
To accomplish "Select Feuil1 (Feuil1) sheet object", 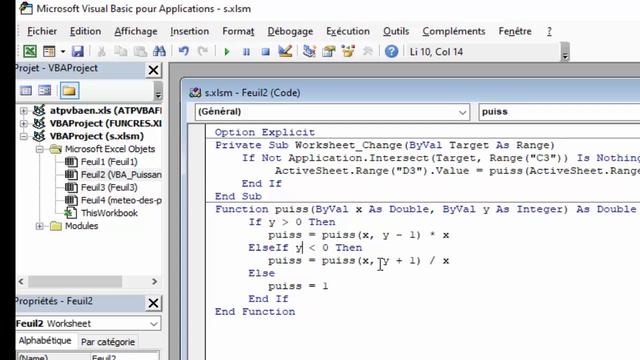I will coord(109,162).
